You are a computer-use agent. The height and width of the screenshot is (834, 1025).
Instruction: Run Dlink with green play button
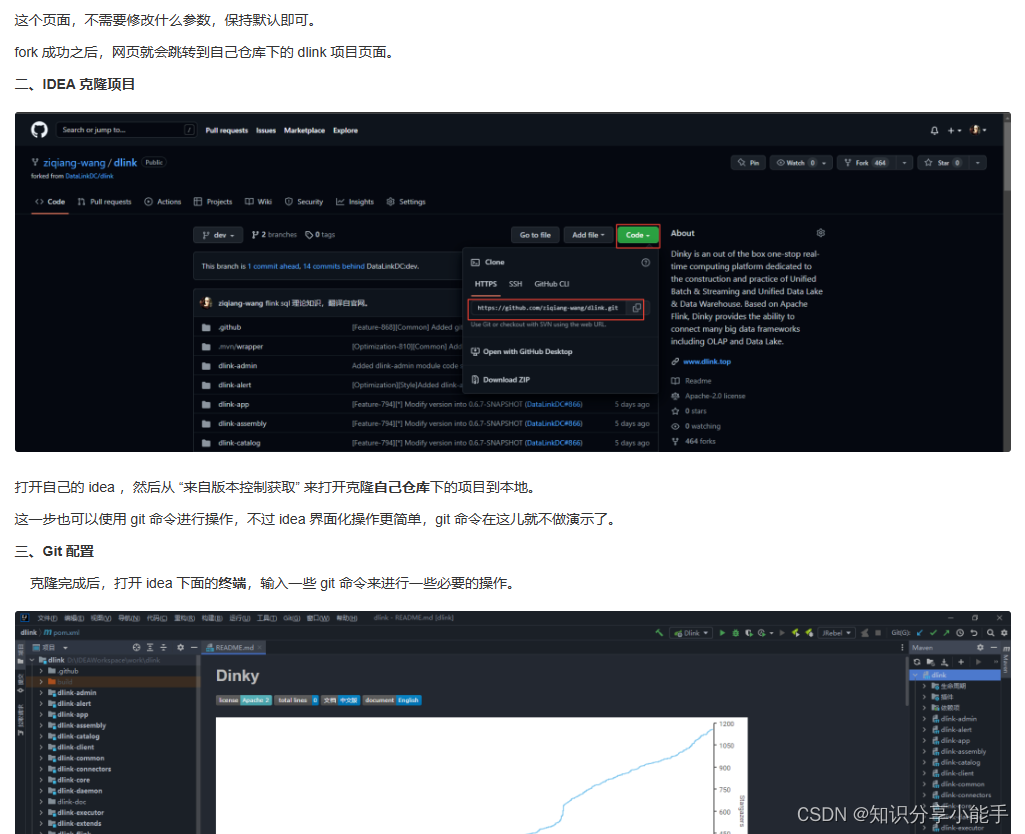(x=722, y=633)
